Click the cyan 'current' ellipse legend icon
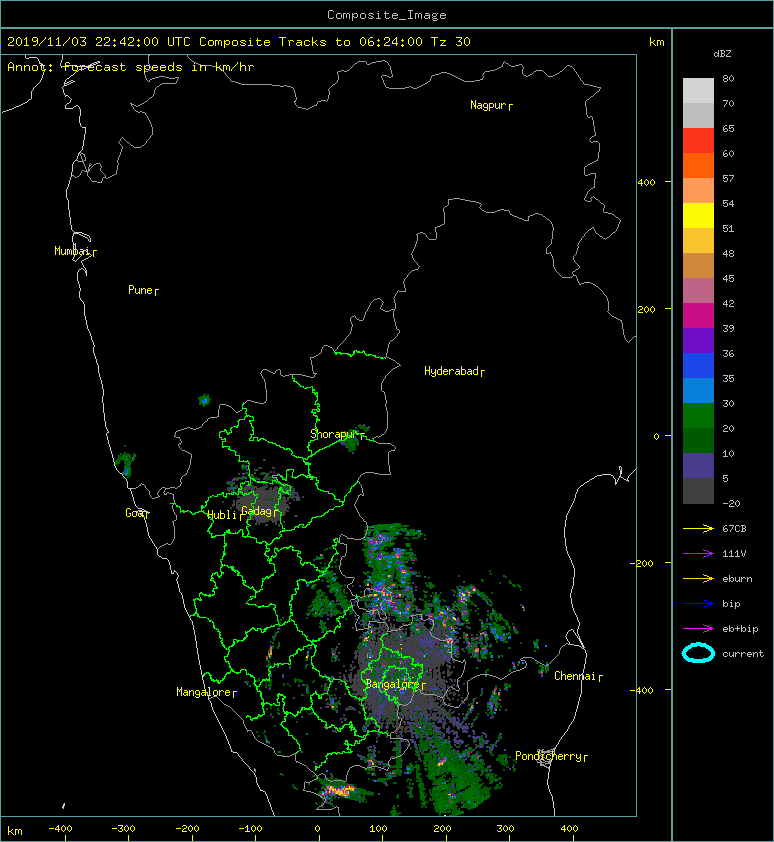Screen dimensions: 774x842 (698, 653)
